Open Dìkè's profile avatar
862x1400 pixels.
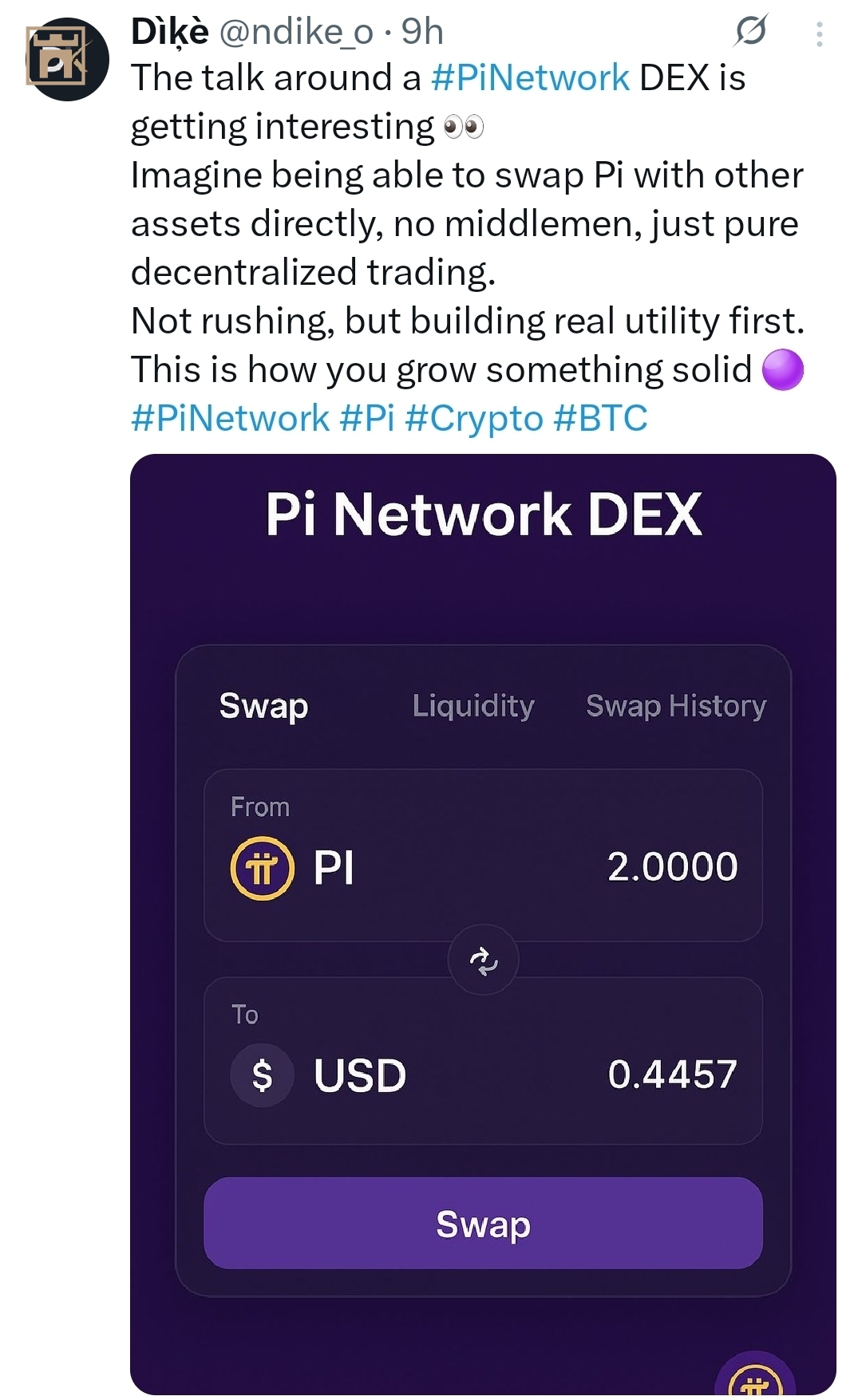coord(67,59)
